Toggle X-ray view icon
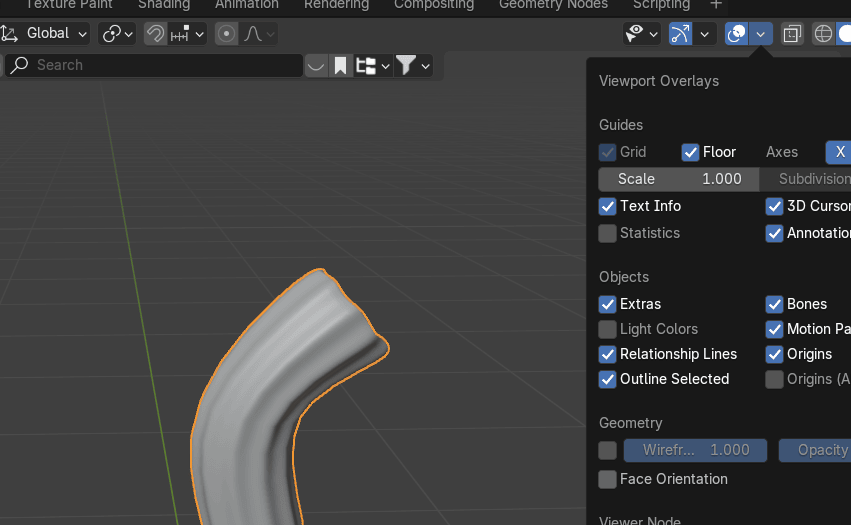Image resolution: width=851 pixels, height=525 pixels. (792, 34)
